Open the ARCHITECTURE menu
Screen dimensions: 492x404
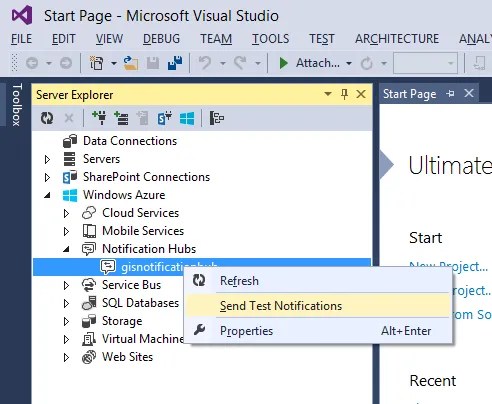pos(397,39)
